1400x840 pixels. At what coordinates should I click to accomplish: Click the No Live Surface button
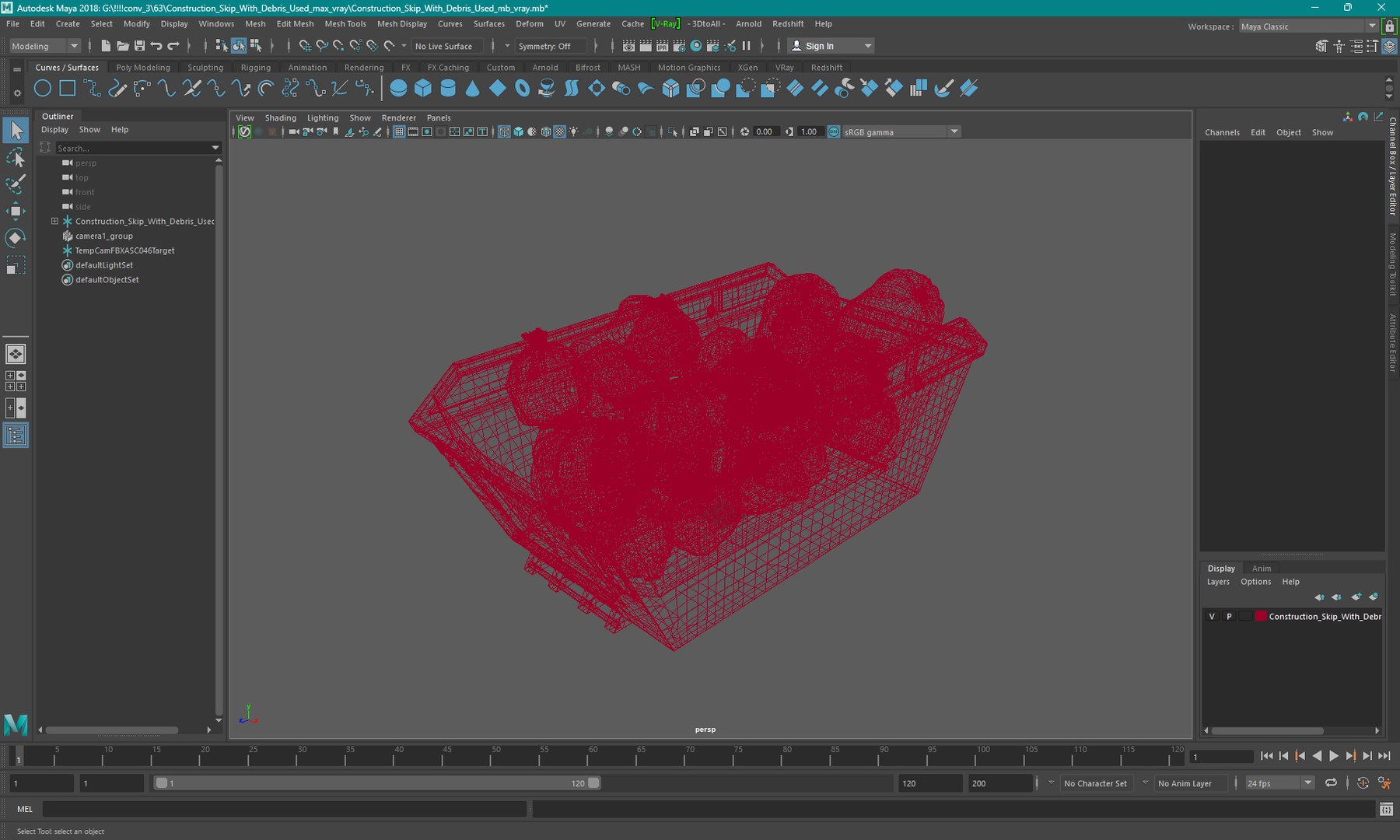[x=447, y=46]
